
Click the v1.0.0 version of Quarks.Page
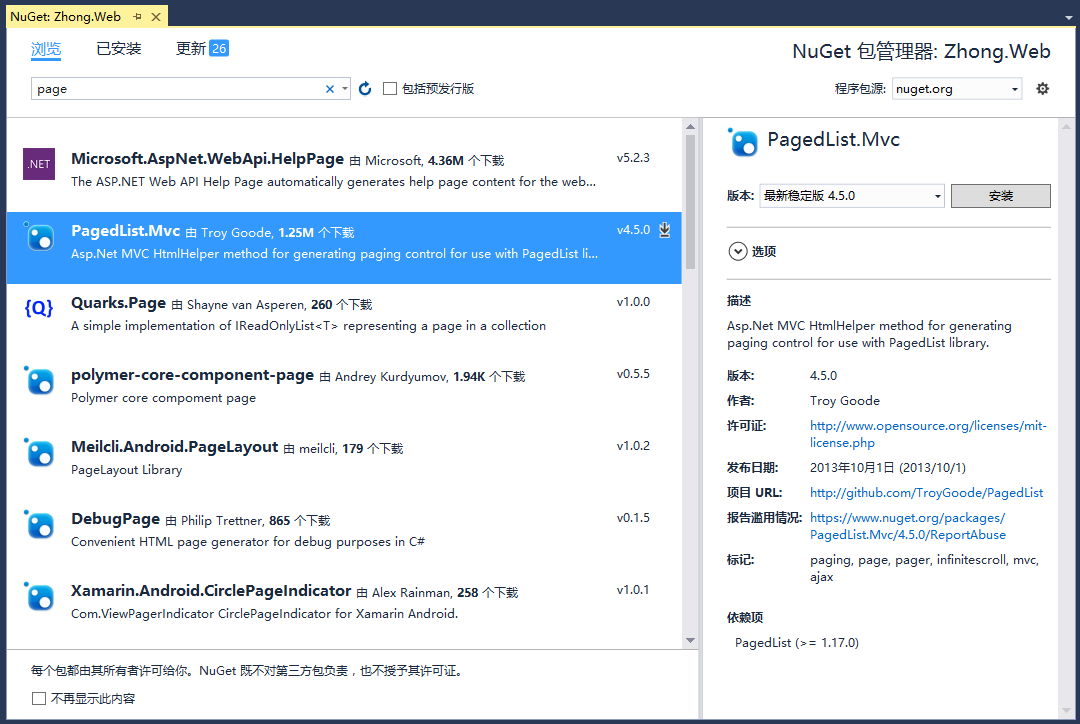coord(633,302)
